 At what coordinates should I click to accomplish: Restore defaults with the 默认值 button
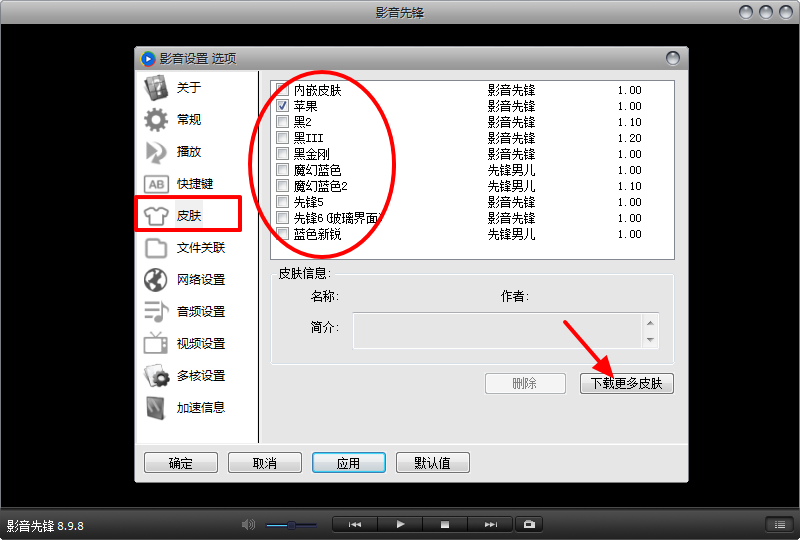click(x=433, y=463)
